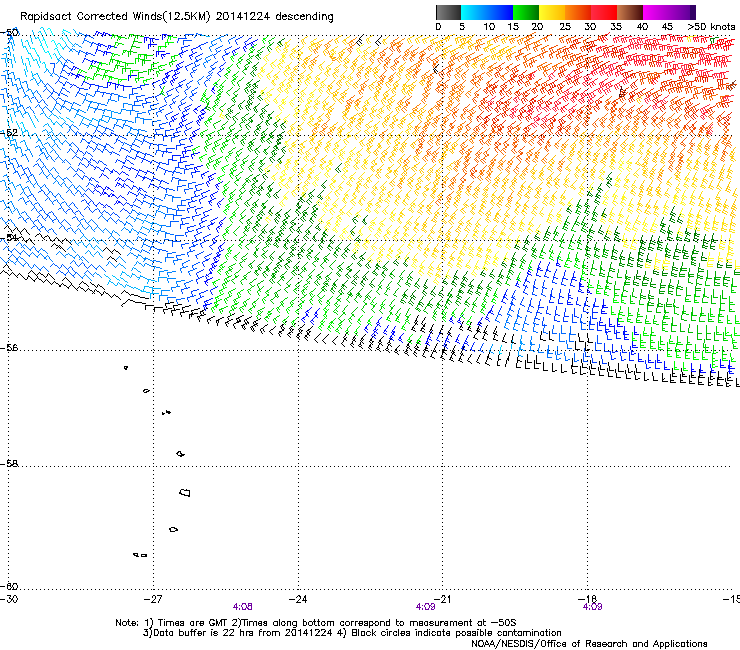
Task: Click the -27 longitude axis label
Action: coord(153,599)
